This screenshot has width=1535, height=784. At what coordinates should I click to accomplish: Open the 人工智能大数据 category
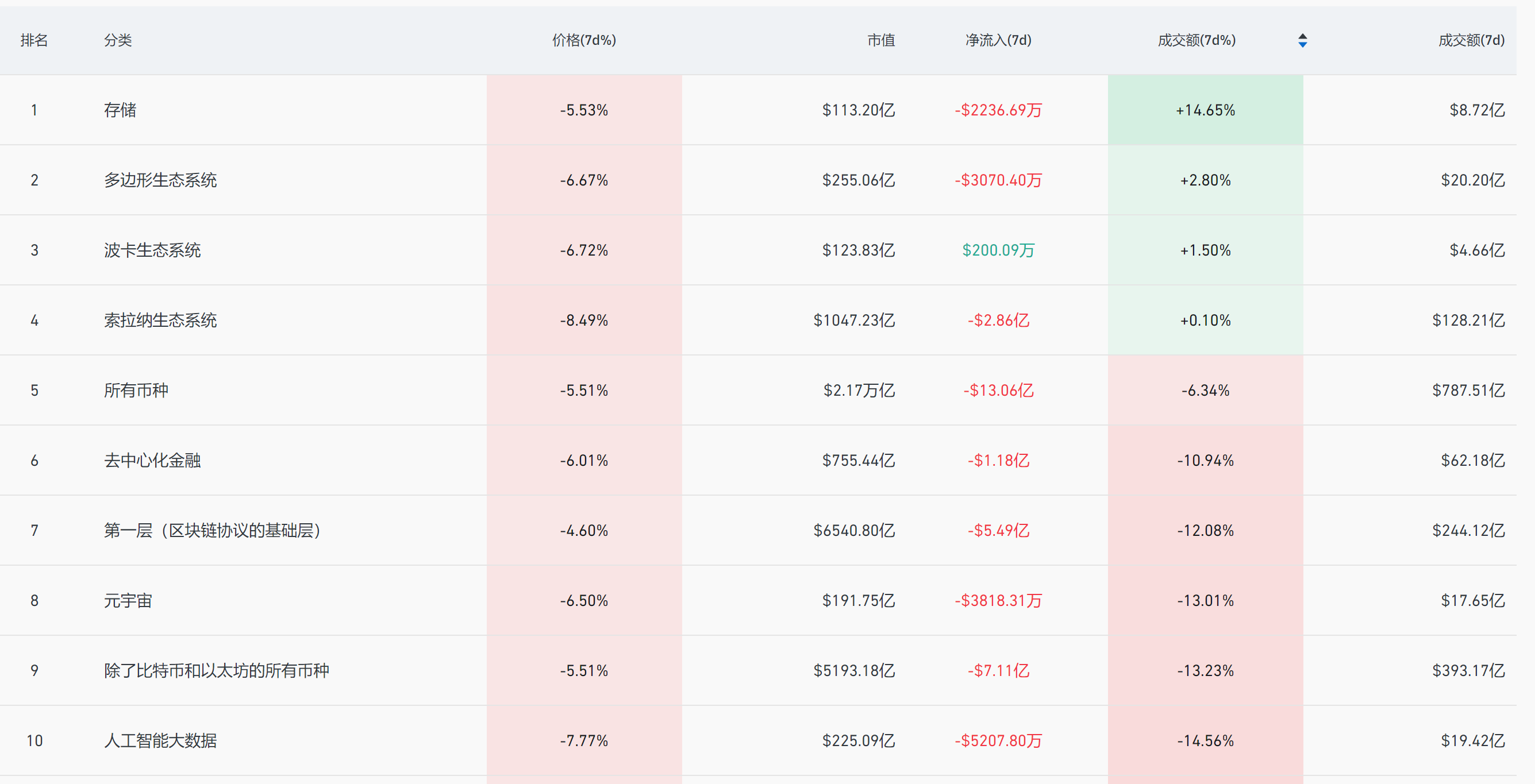[160, 740]
